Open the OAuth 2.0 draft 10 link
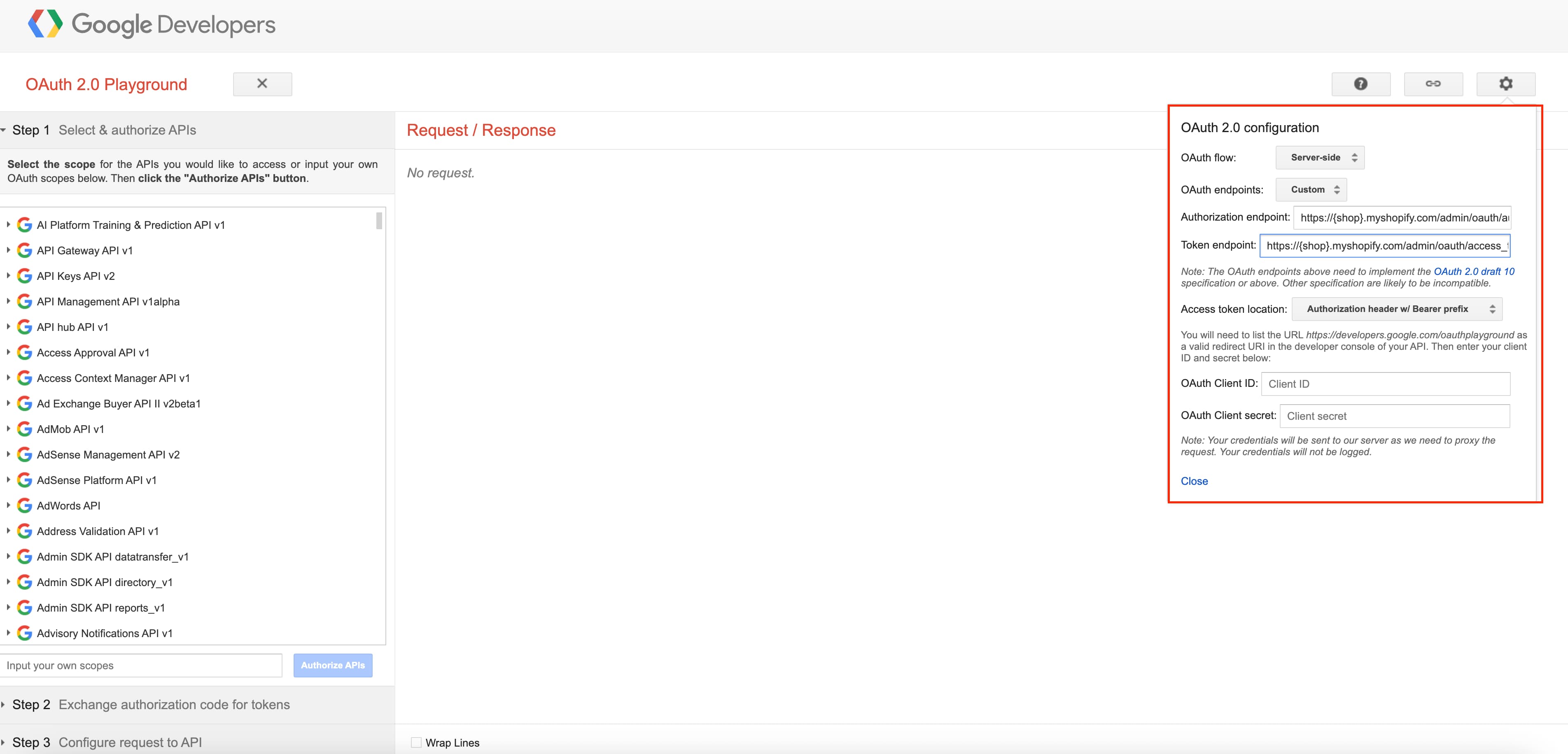This screenshot has width=1568, height=754. (1474, 271)
